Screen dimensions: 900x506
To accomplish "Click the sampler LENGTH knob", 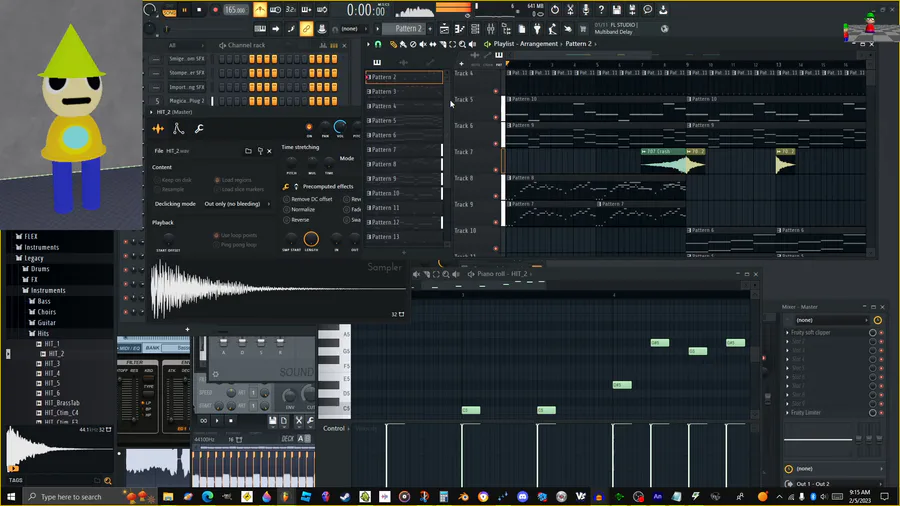I will point(311,239).
